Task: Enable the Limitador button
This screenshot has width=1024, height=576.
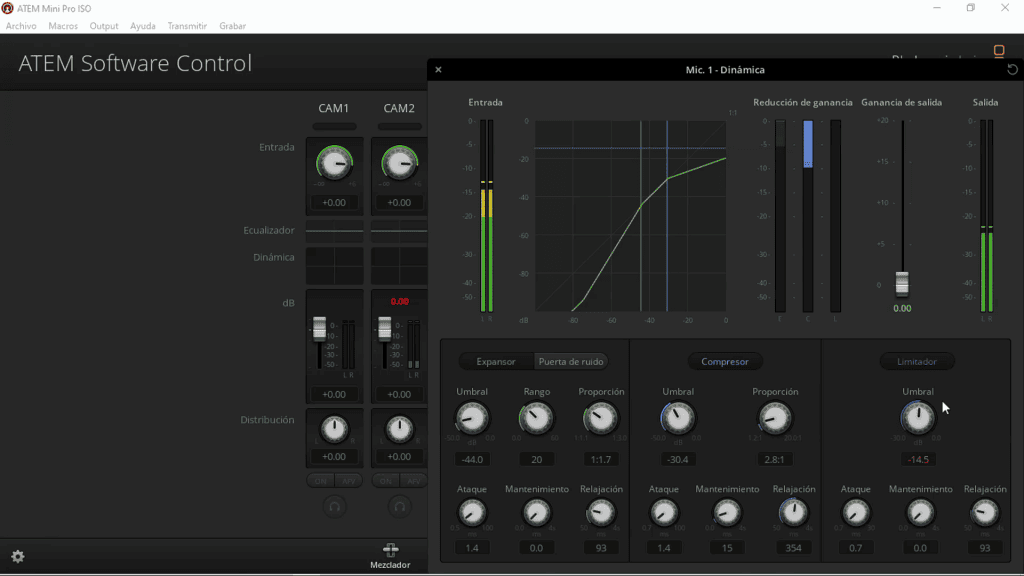Action: pos(916,361)
